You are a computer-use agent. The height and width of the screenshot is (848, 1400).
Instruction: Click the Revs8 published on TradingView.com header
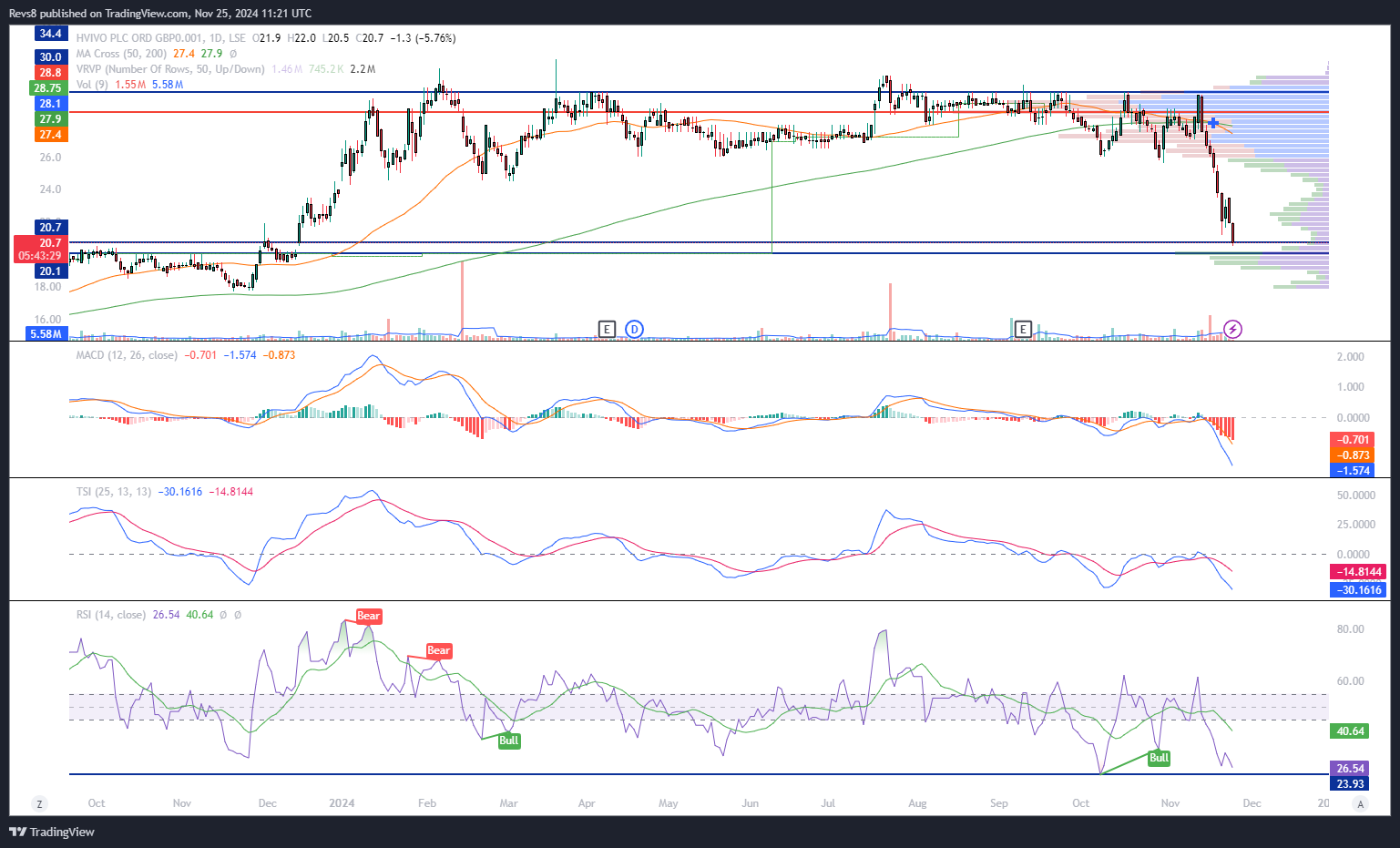click(160, 14)
